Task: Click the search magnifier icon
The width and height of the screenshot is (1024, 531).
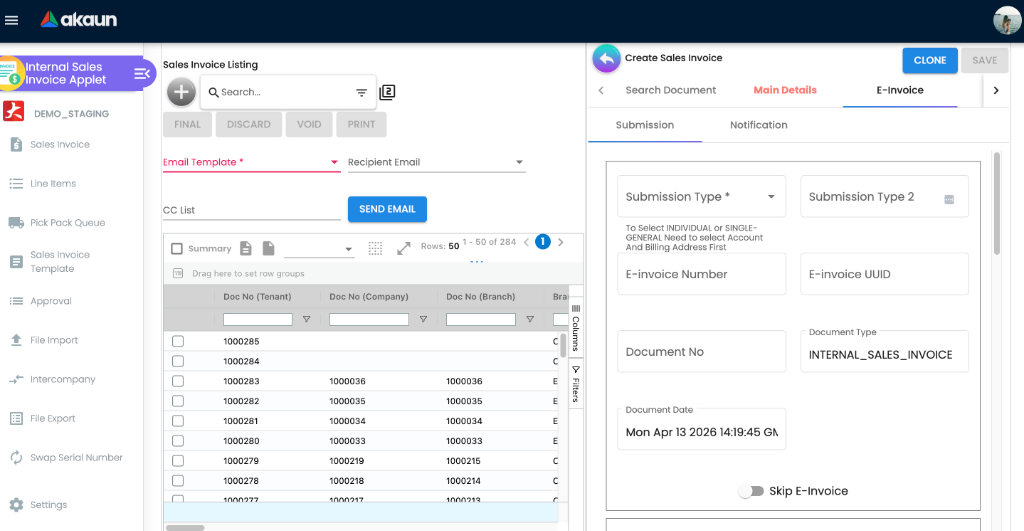Action: point(214,93)
